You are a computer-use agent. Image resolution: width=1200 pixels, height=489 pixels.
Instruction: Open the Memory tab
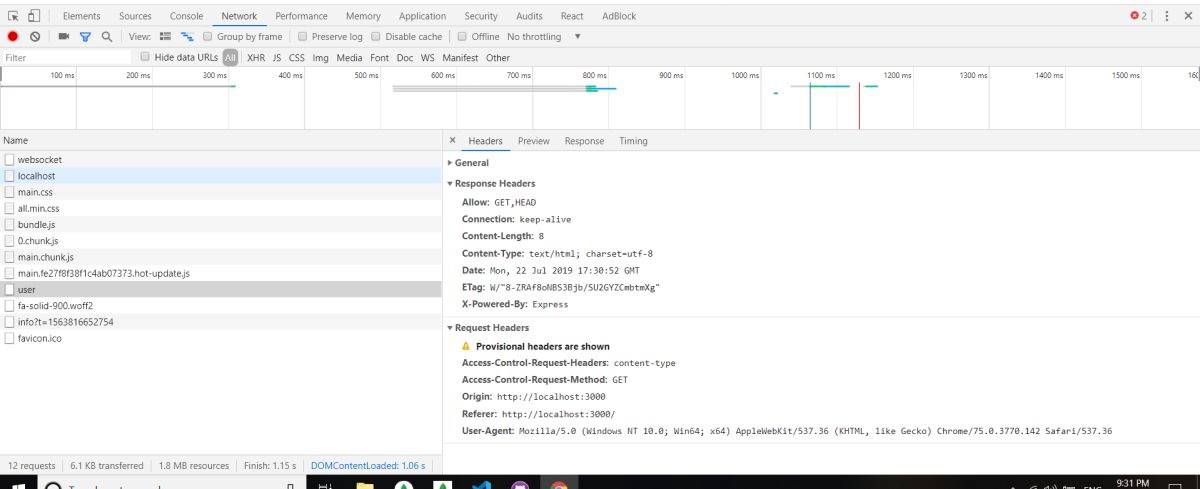click(363, 16)
